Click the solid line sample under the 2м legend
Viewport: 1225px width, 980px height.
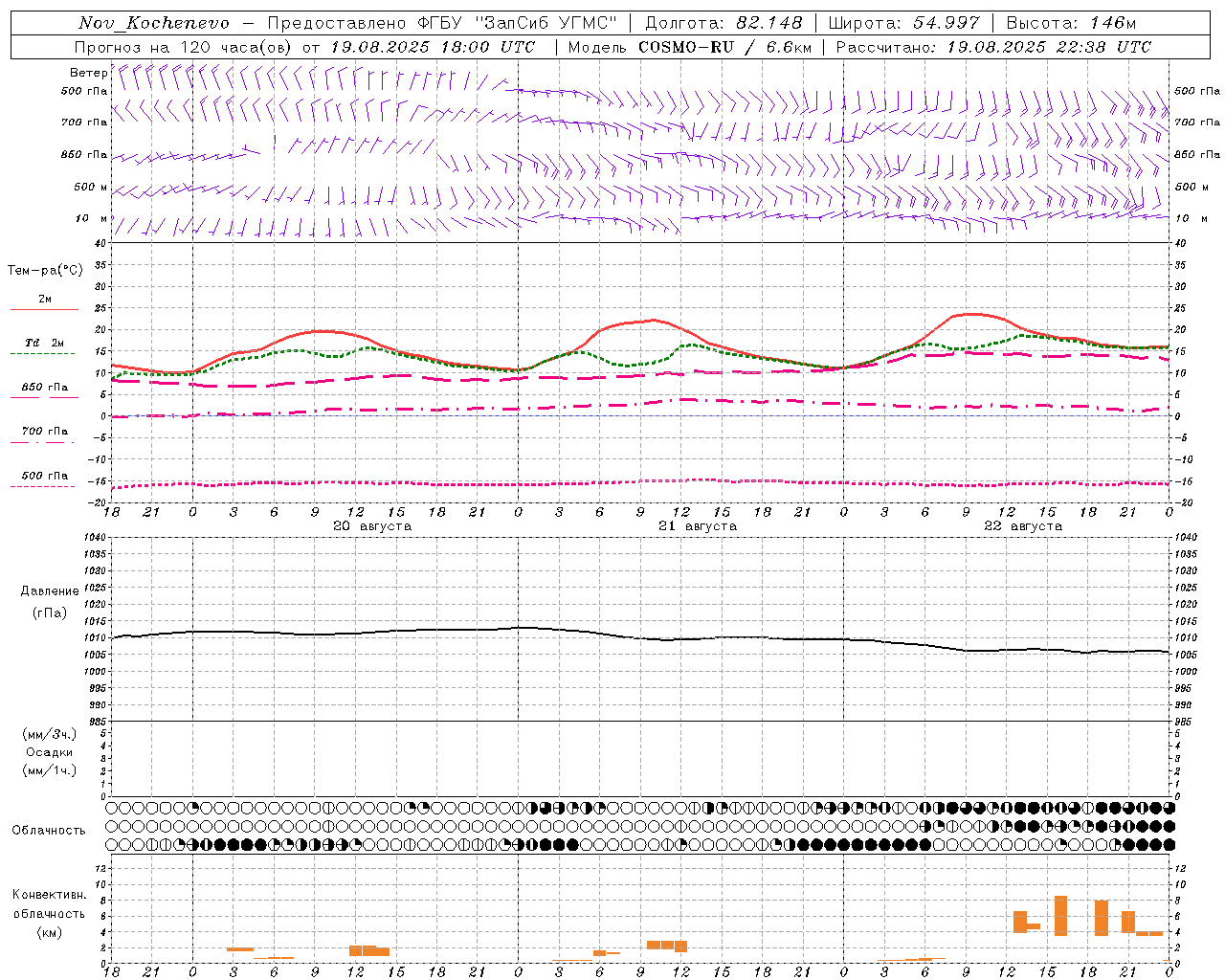(x=44, y=309)
